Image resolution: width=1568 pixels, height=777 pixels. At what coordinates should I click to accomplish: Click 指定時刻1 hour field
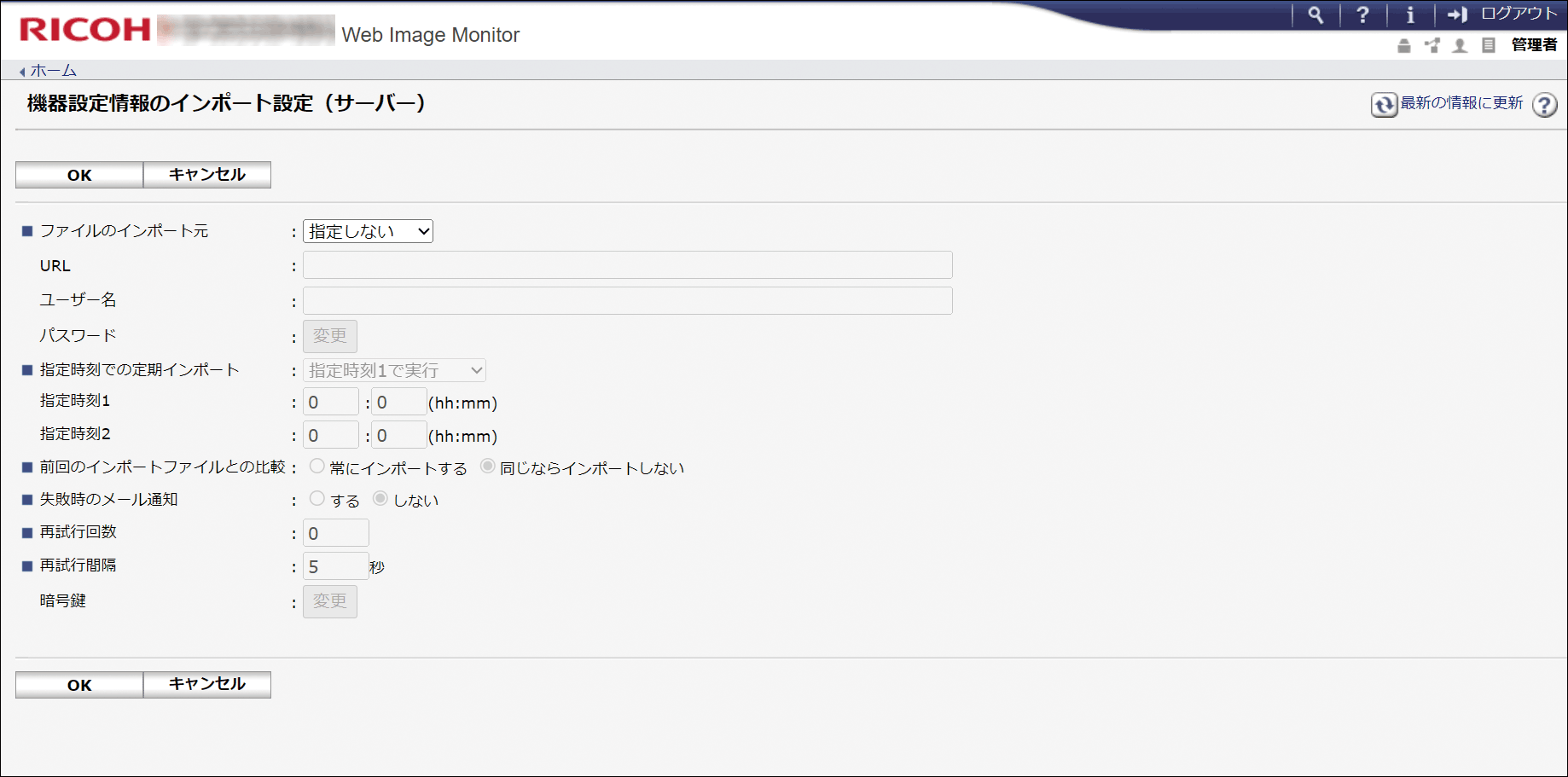click(x=331, y=402)
